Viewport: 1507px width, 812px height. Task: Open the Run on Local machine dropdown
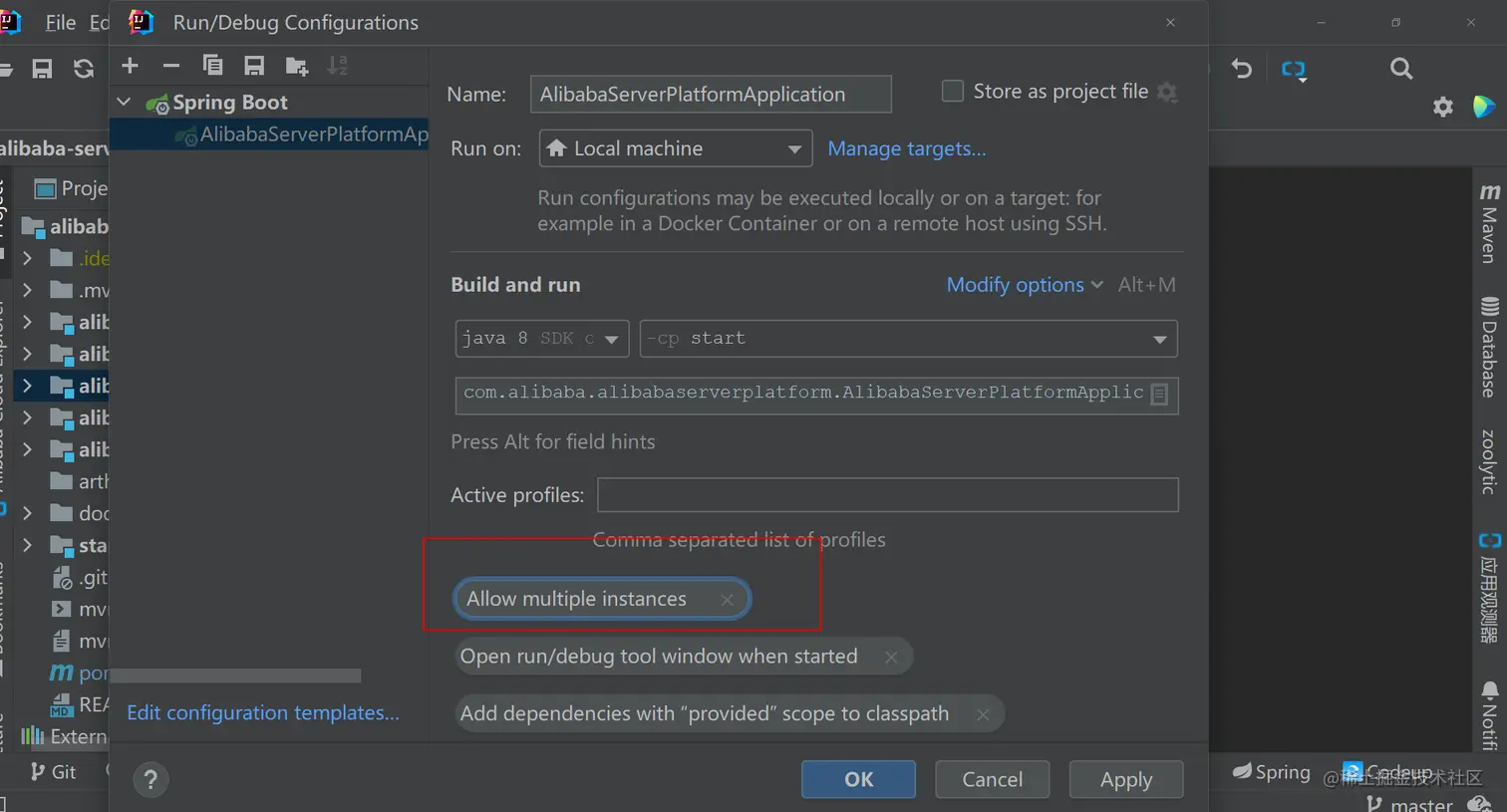point(676,148)
